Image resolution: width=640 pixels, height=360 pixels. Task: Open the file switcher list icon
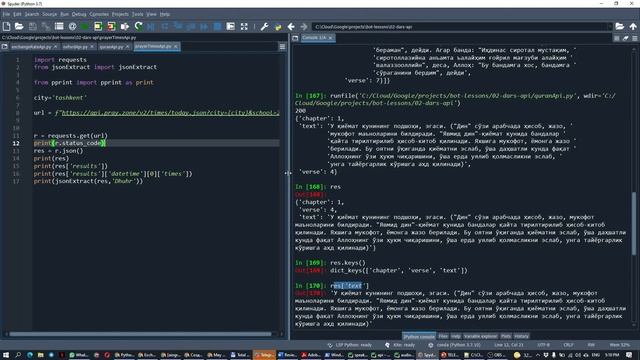(59, 27)
